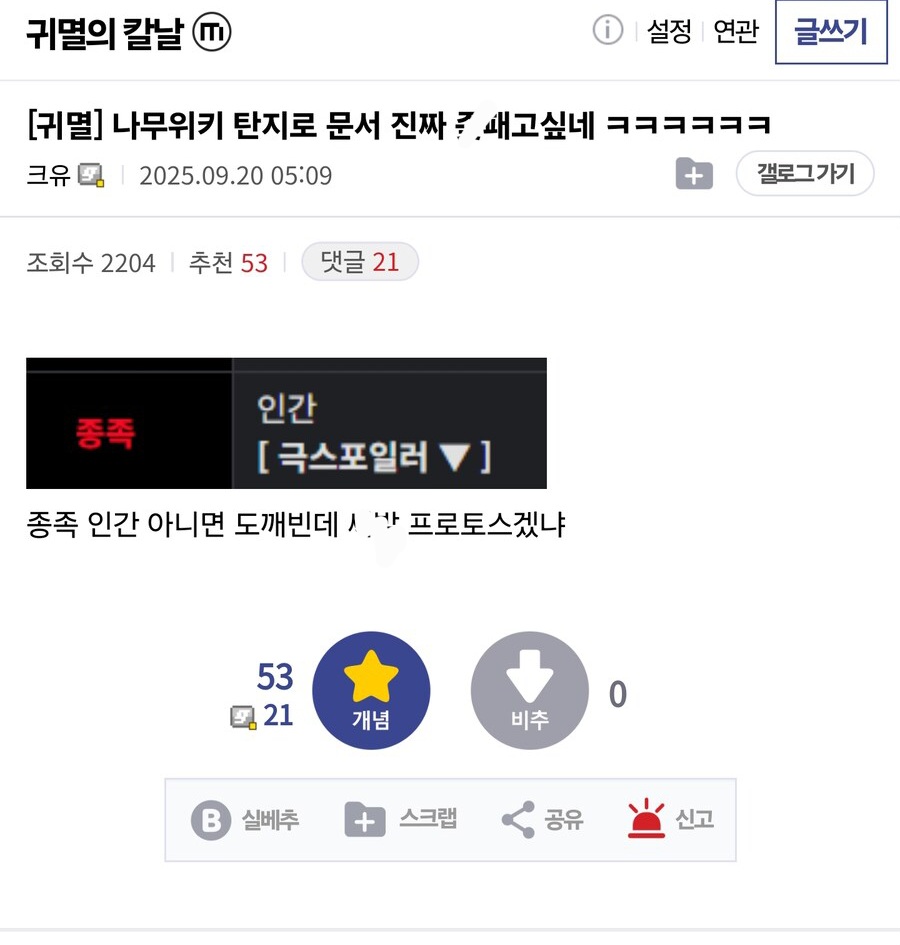Downvote with the 비추 arrow button
The width and height of the screenshot is (900, 945).
[529, 691]
